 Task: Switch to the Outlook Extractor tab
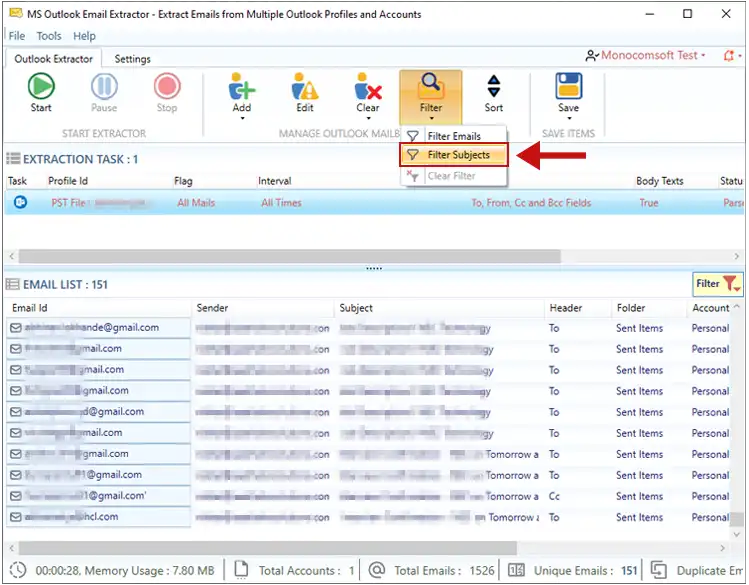54,59
